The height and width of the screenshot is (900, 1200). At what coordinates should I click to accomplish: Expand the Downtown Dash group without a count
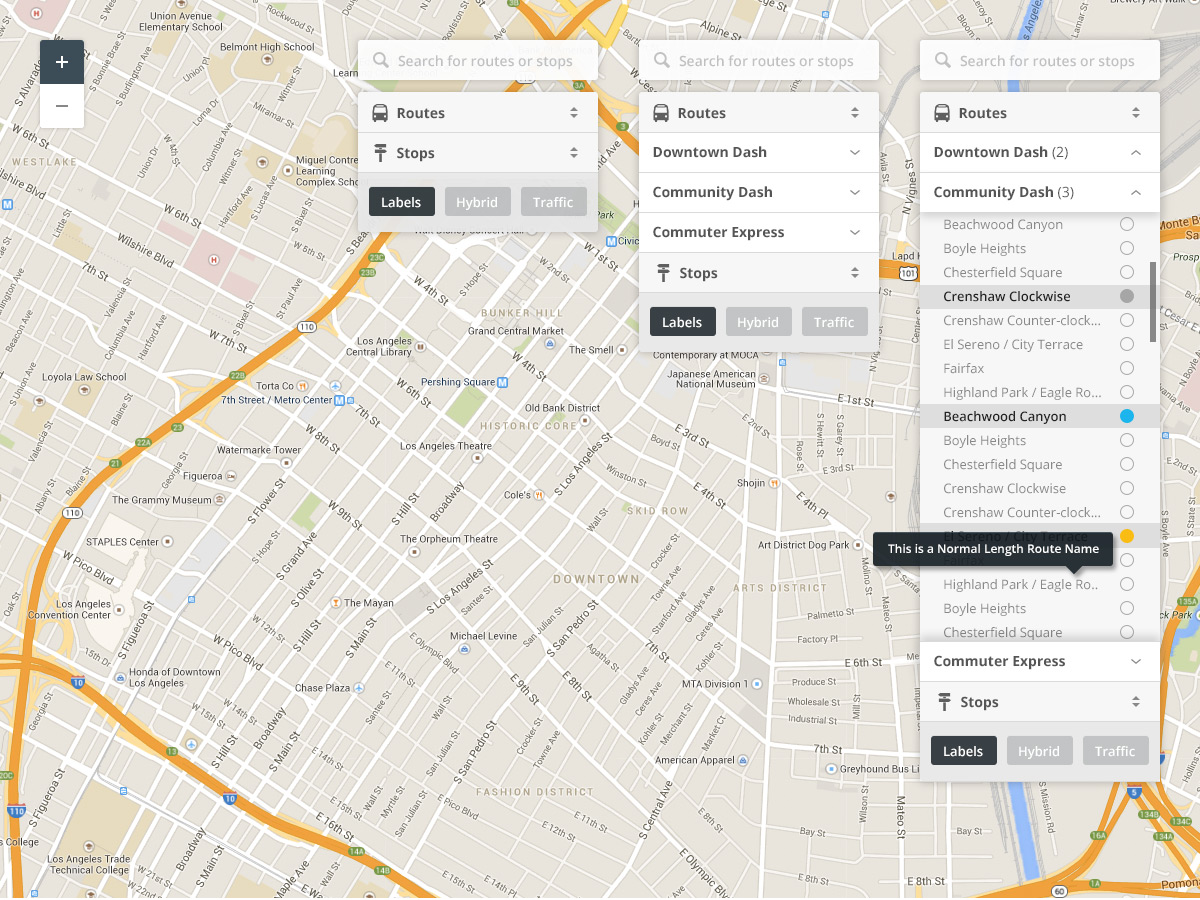[x=854, y=153]
